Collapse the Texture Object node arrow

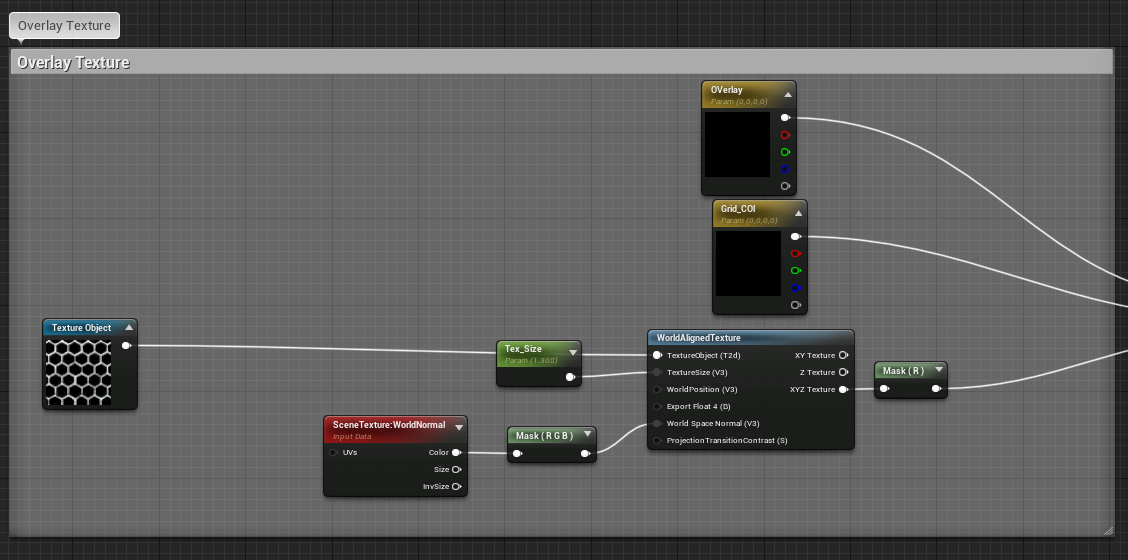[x=129, y=328]
